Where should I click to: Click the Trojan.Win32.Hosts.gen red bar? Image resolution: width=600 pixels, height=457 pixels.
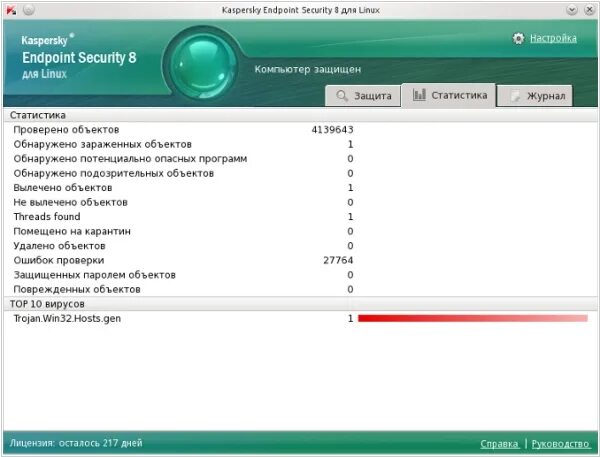click(473, 318)
